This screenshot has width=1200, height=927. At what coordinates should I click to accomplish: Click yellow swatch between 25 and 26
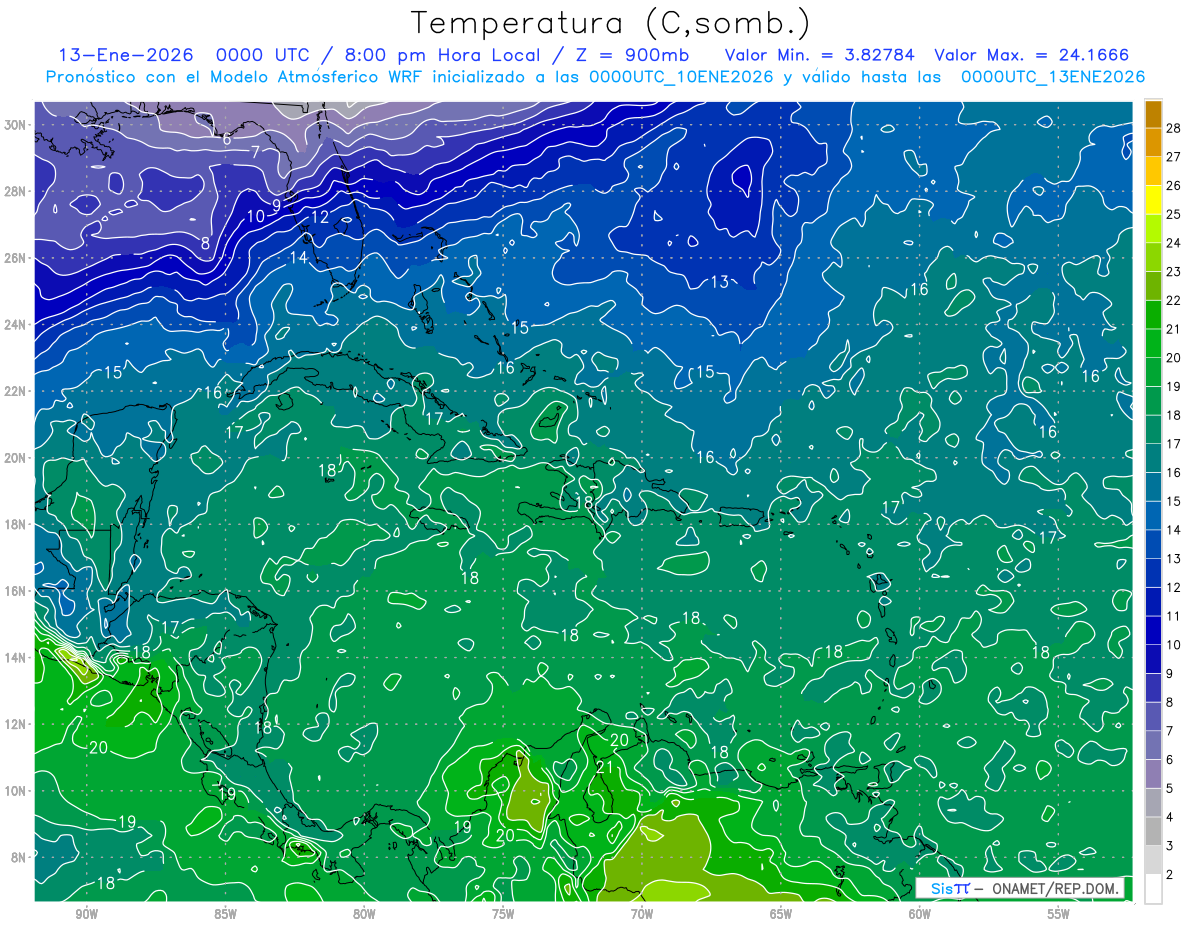pos(1153,200)
